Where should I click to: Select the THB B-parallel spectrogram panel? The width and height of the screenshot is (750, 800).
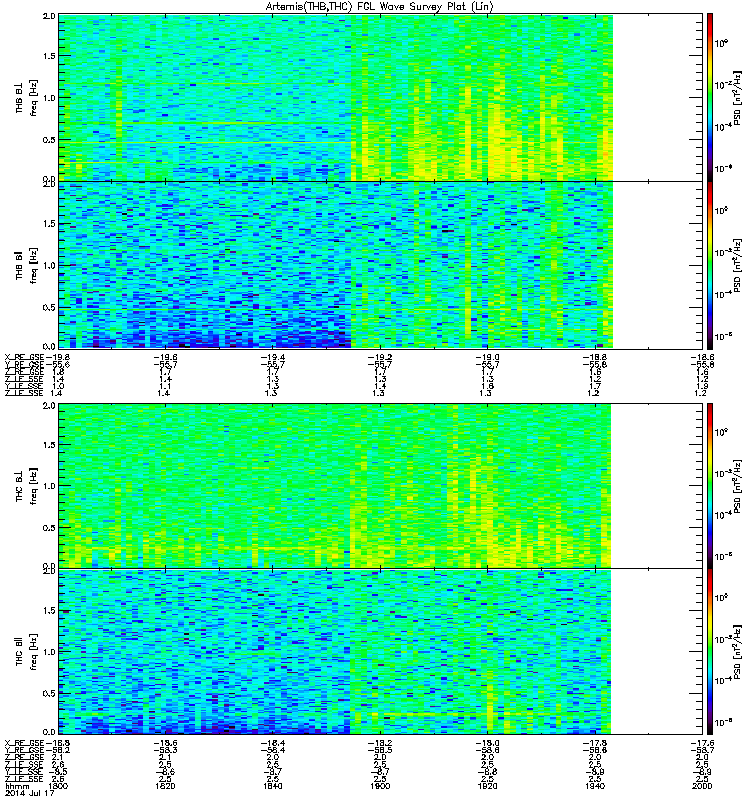click(x=381, y=265)
